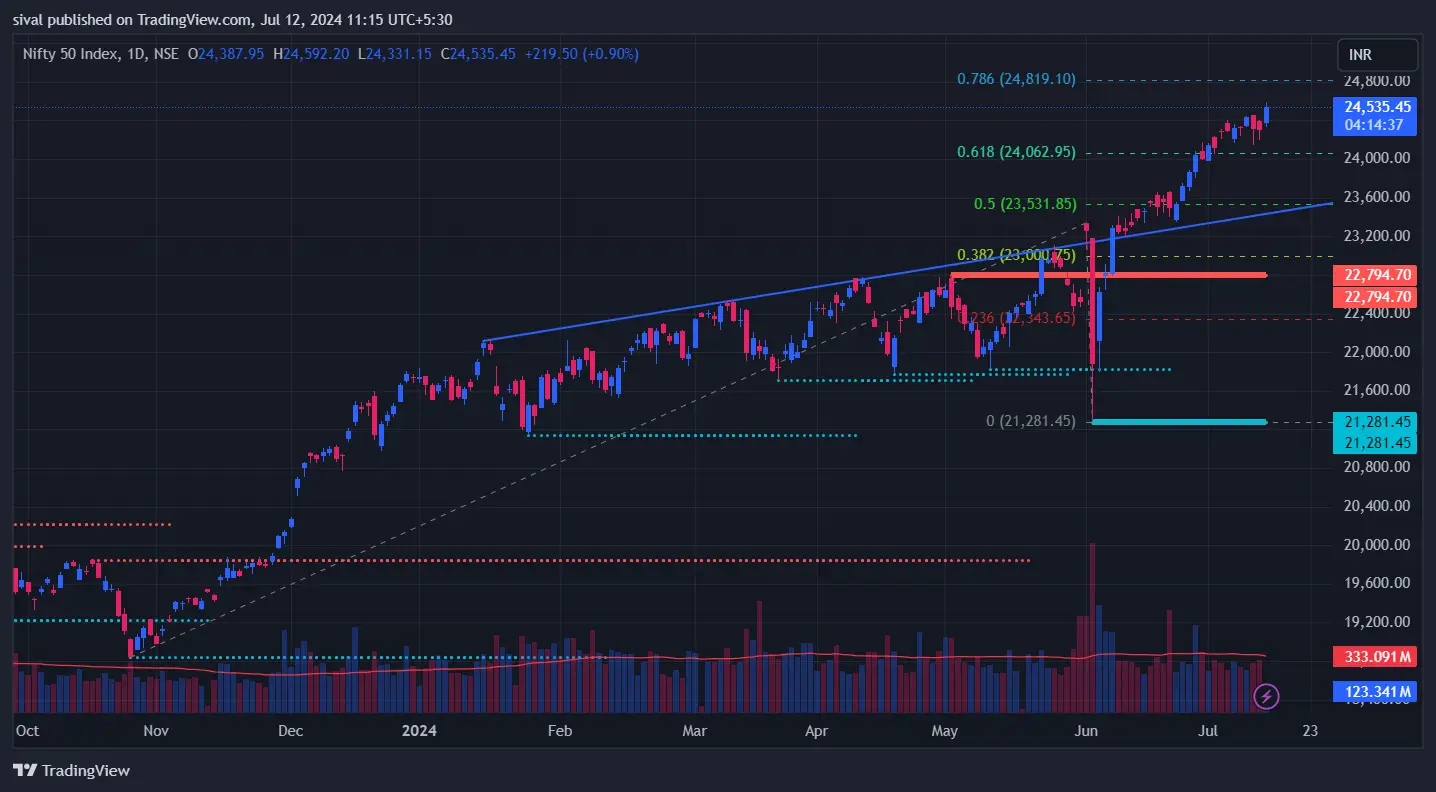Screen dimensions: 1436x792
Task: Click the Jun label on time axis
Action: tap(1085, 731)
